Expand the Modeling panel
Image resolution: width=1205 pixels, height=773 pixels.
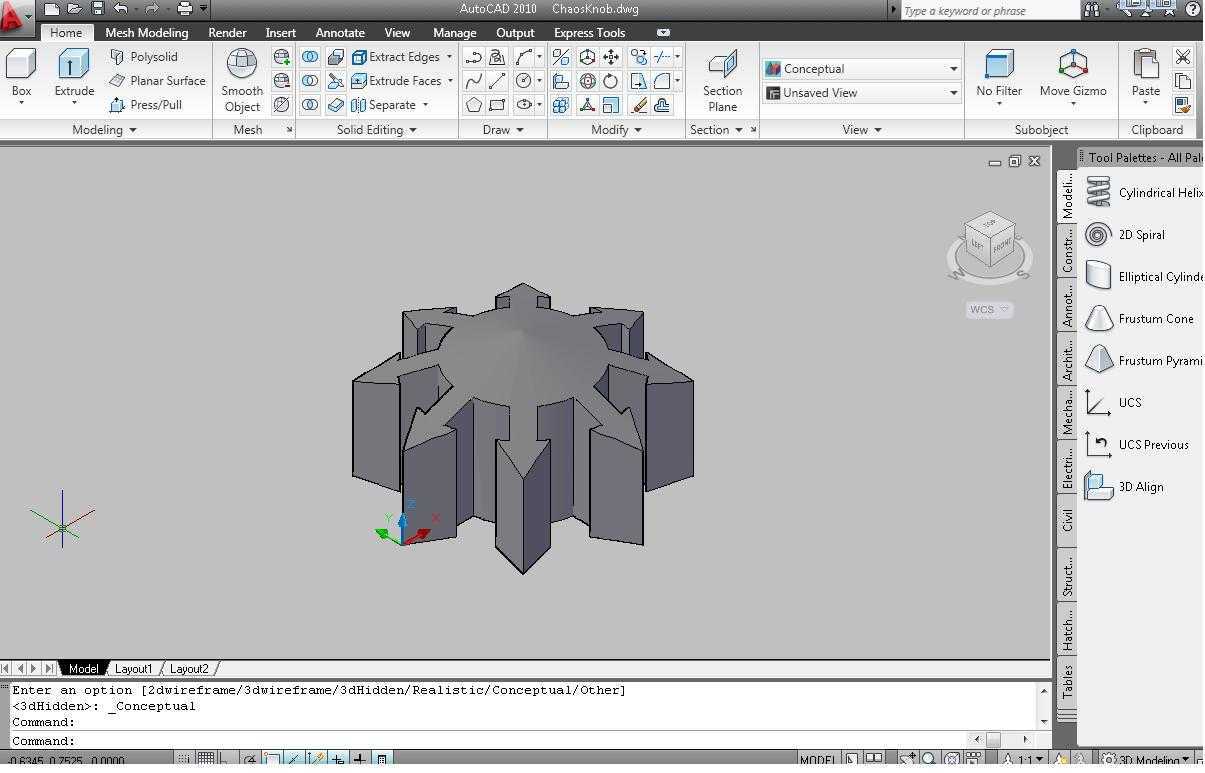105,130
